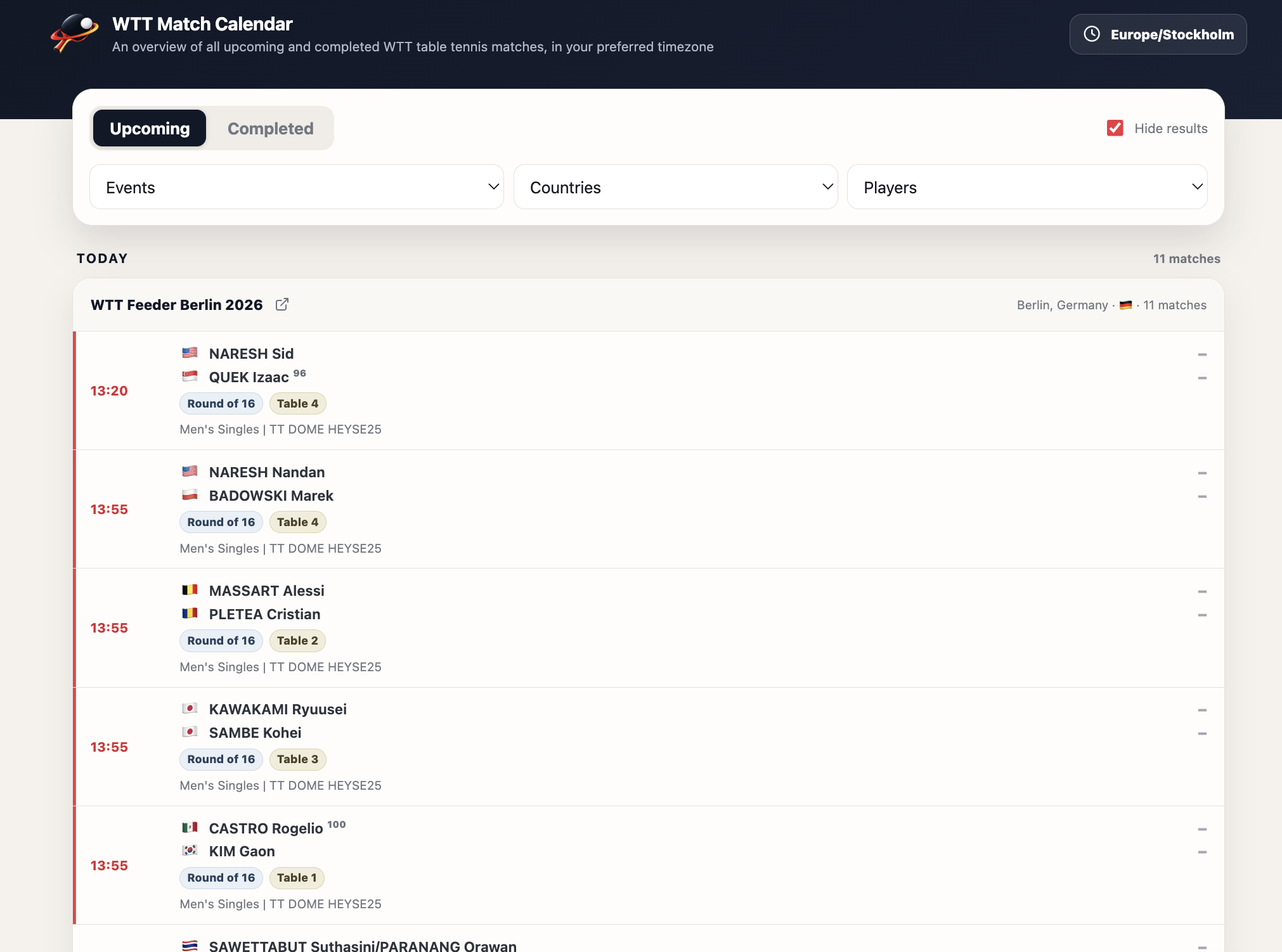Open external link icon for WTT Feeder Berlin 2026

282,305
